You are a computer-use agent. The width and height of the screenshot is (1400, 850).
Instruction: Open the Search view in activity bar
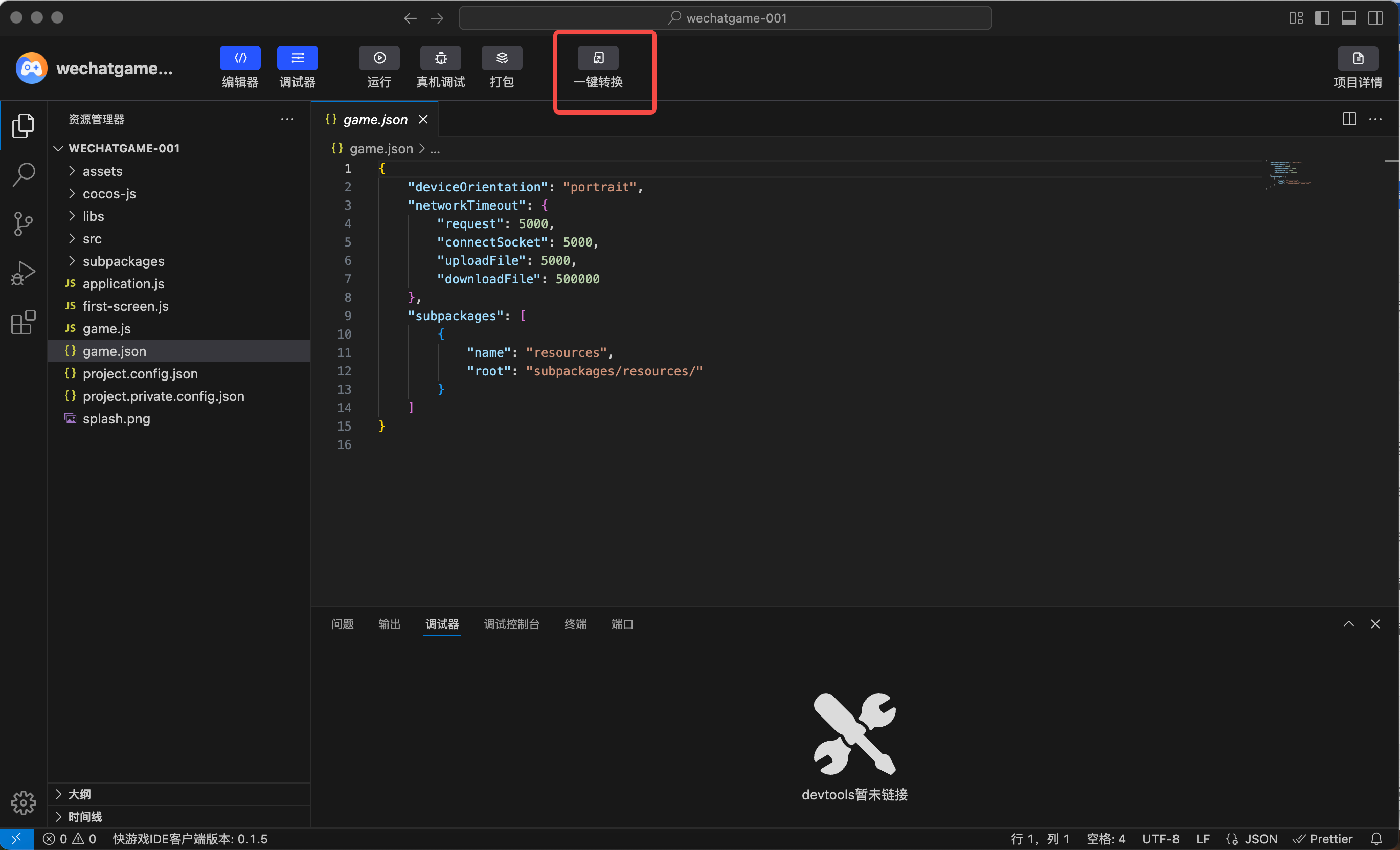[24, 174]
